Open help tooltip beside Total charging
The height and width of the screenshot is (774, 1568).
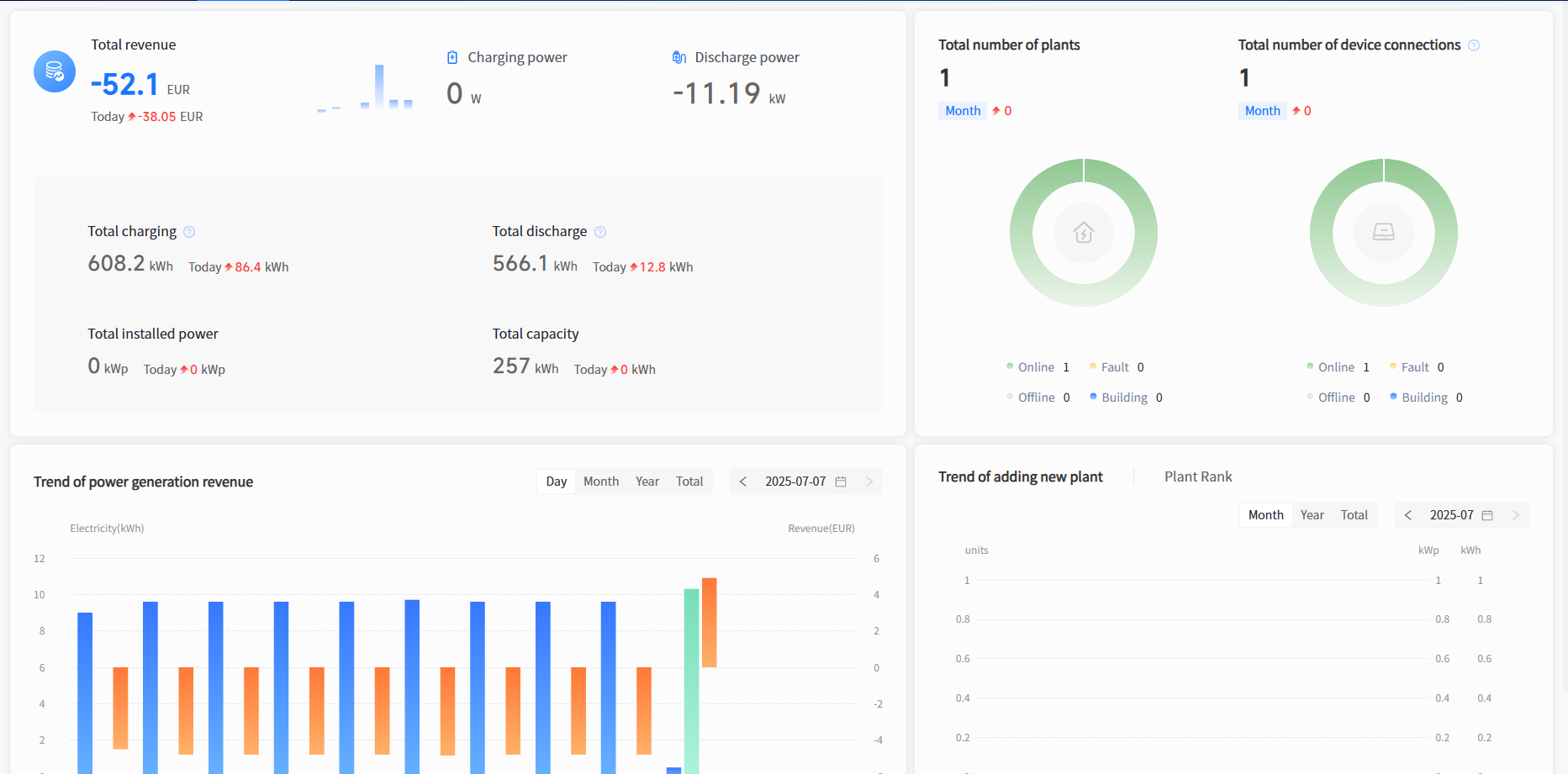pos(189,232)
